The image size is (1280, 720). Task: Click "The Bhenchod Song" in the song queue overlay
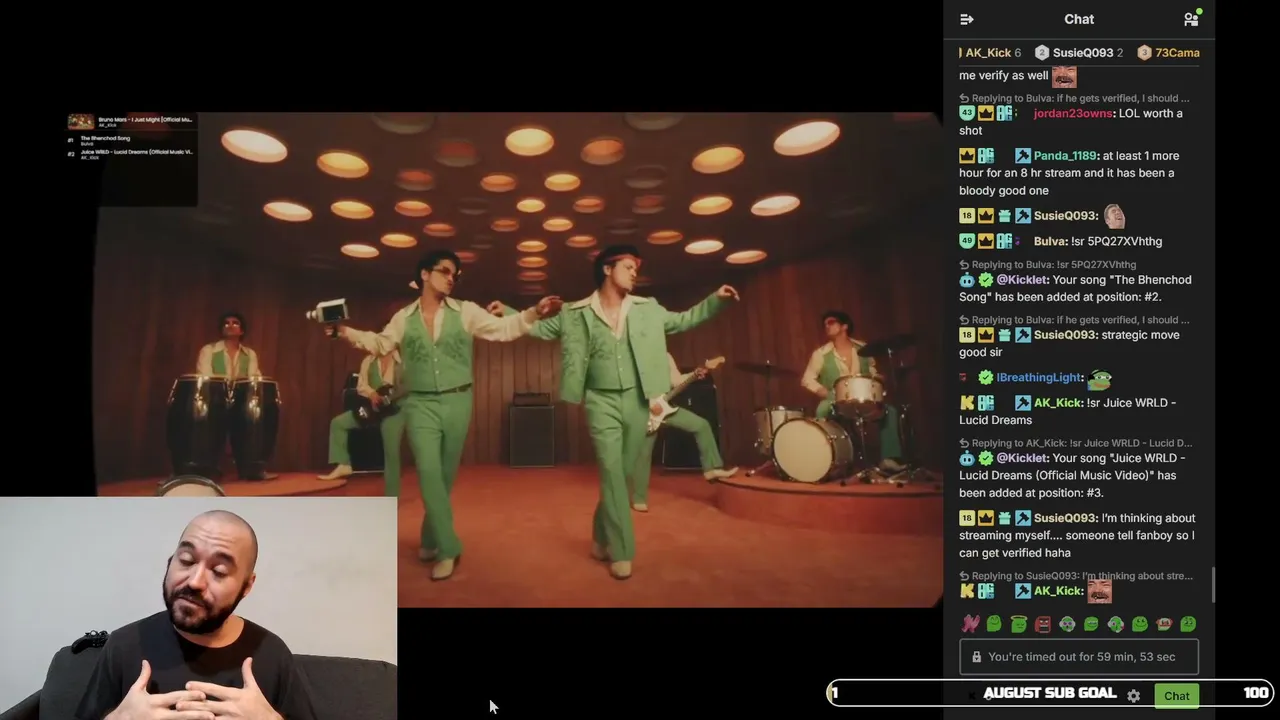tap(105, 138)
